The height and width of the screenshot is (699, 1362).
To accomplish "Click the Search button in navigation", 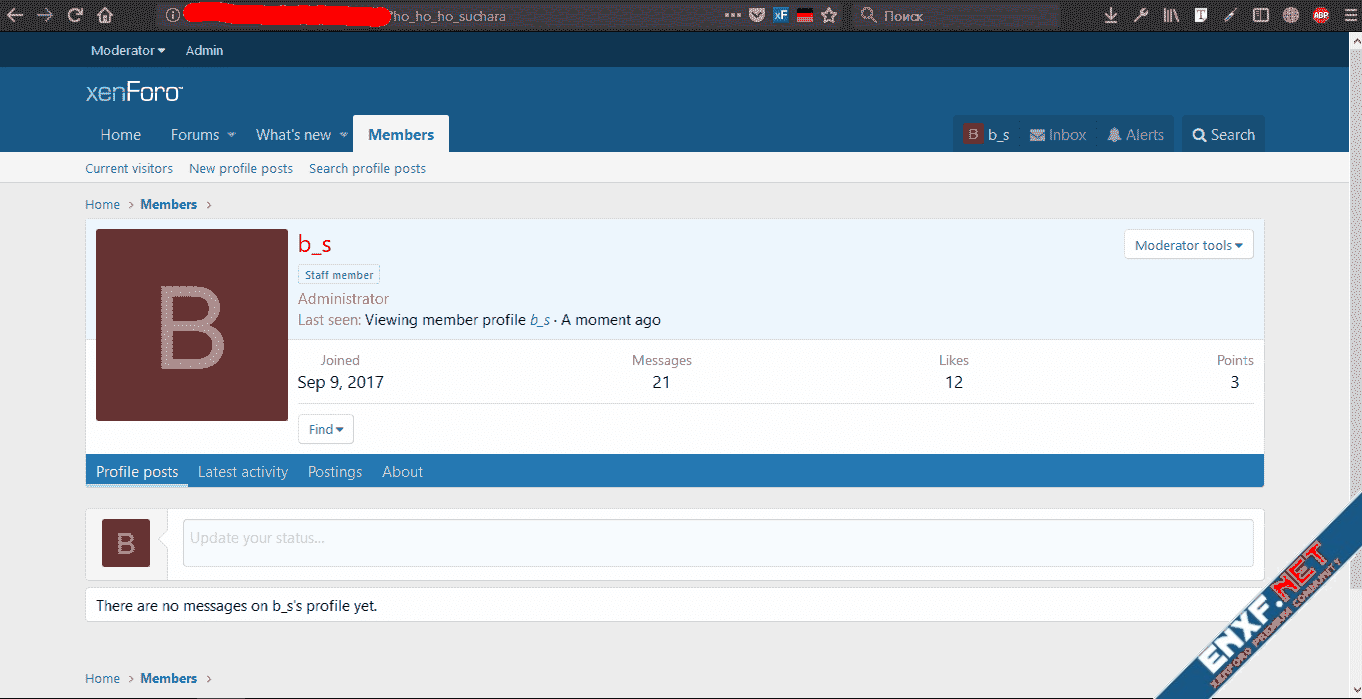I will (1223, 135).
